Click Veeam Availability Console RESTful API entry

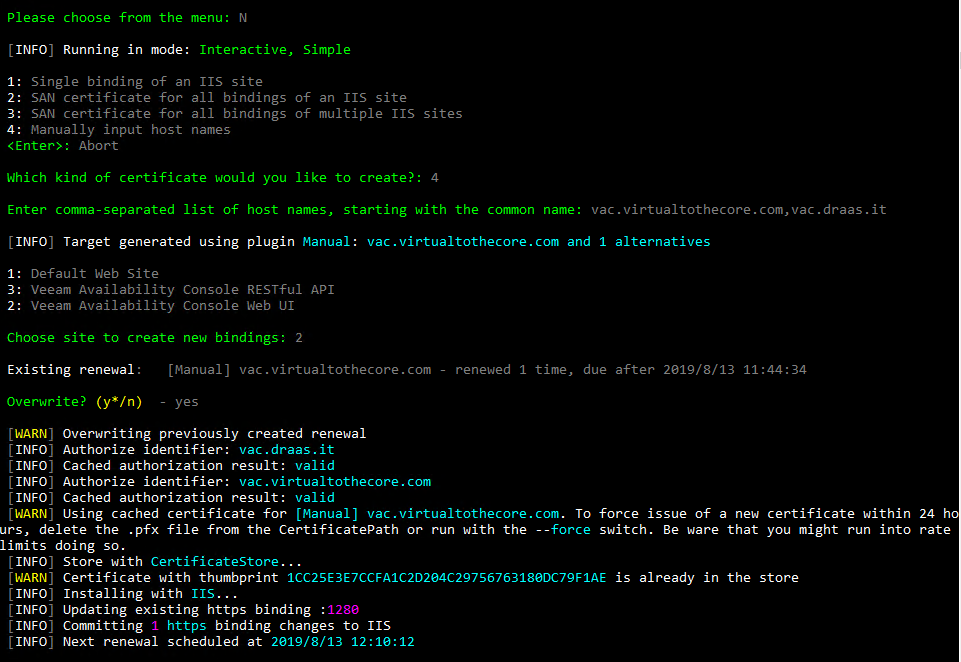click(x=171, y=289)
